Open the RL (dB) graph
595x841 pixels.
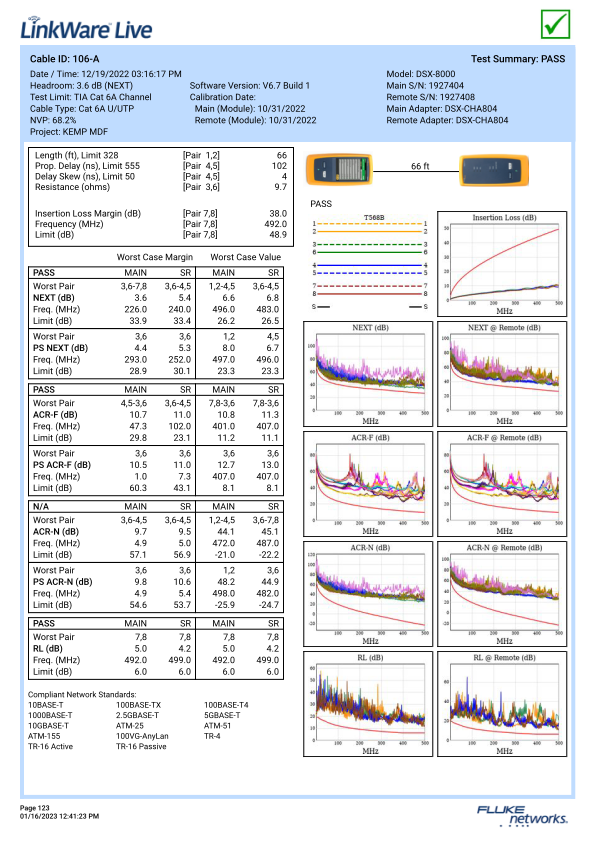(368, 704)
